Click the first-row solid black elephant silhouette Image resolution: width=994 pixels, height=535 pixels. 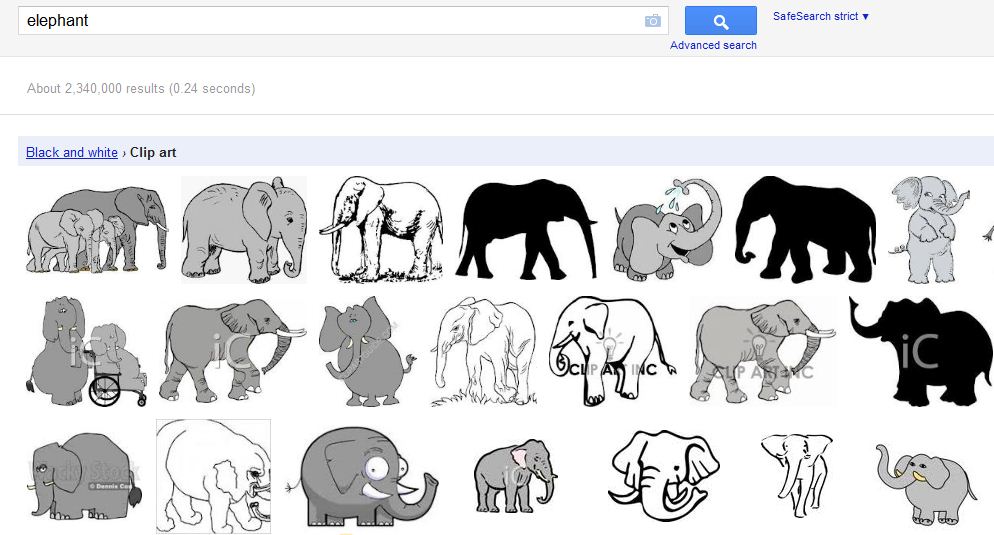[x=527, y=228]
